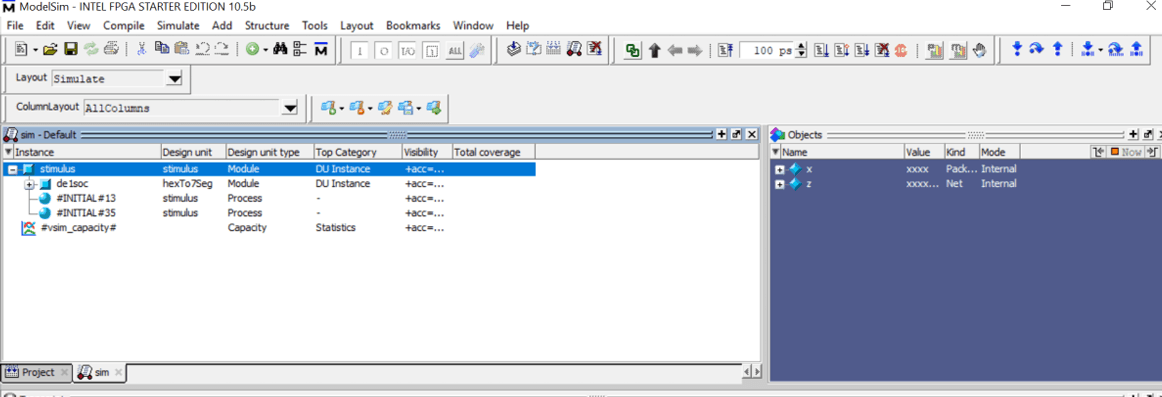The image size is (1162, 397).
Task: Expand the x object in Objects pane
Action: (779, 170)
